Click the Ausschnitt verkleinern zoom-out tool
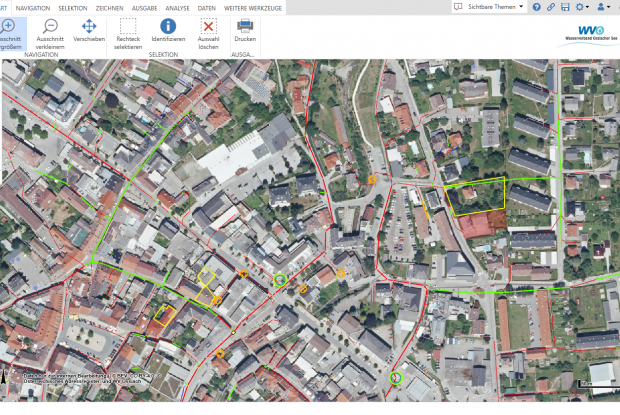Viewport: 620px width, 415px height. point(50,32)
